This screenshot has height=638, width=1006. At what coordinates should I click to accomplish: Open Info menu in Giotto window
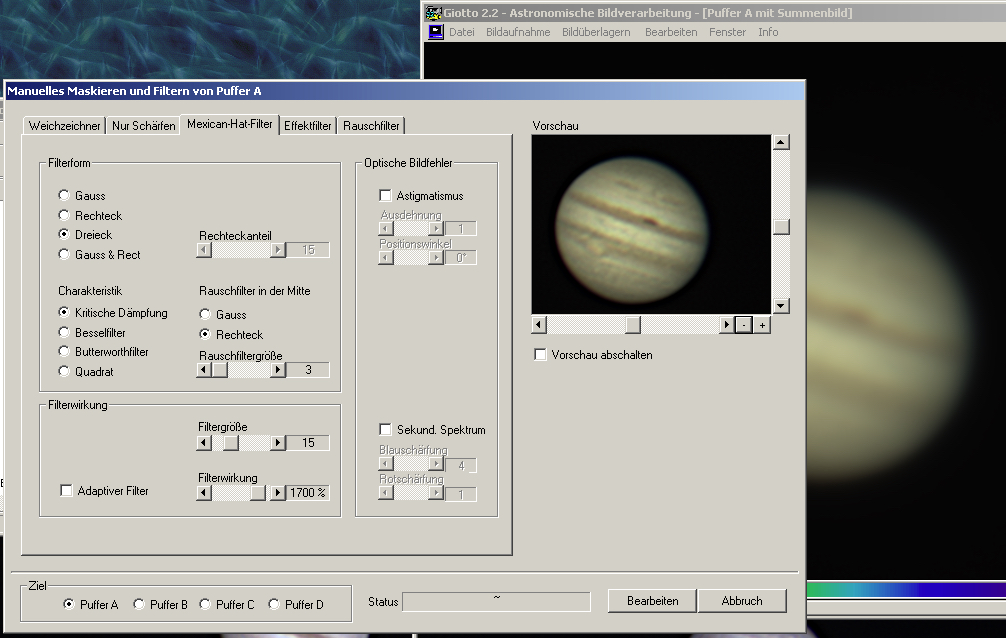tap(767, 32)
